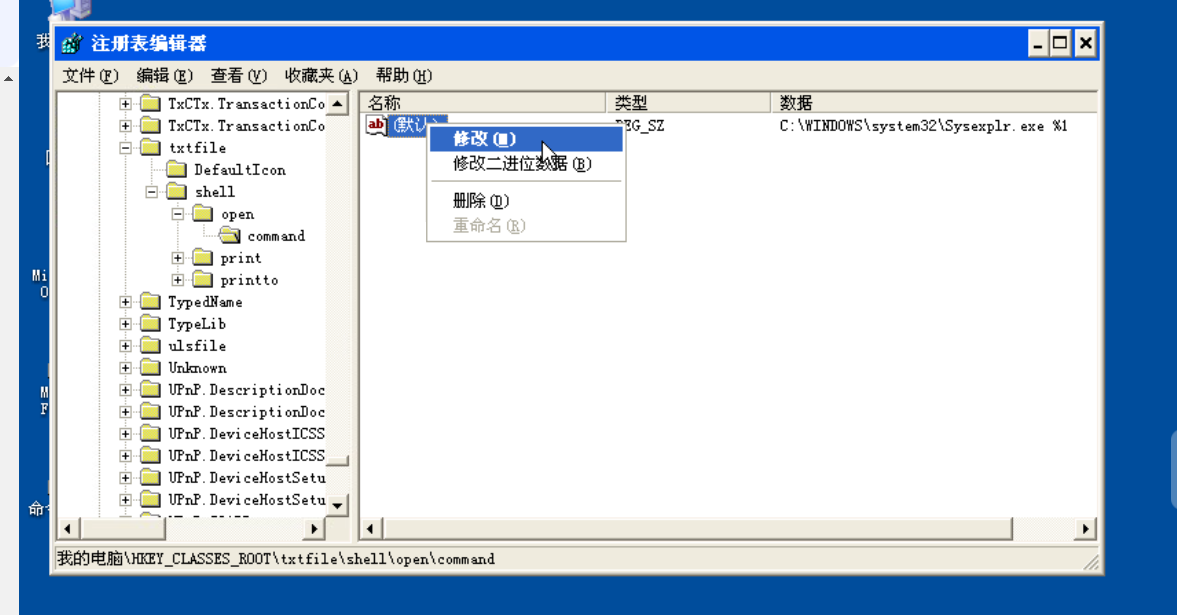Click tree pane scroll right arrow
1177x615 pixels.
click(315, 529)
